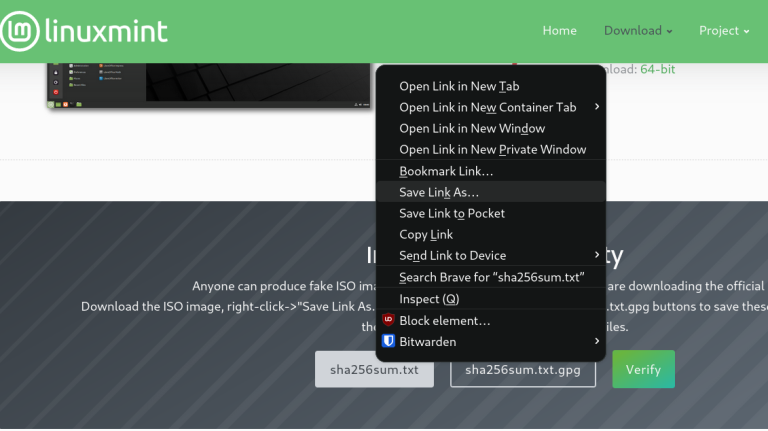Expand the Project navigation dropdown

pyautogui.click(x=724, y=31)
